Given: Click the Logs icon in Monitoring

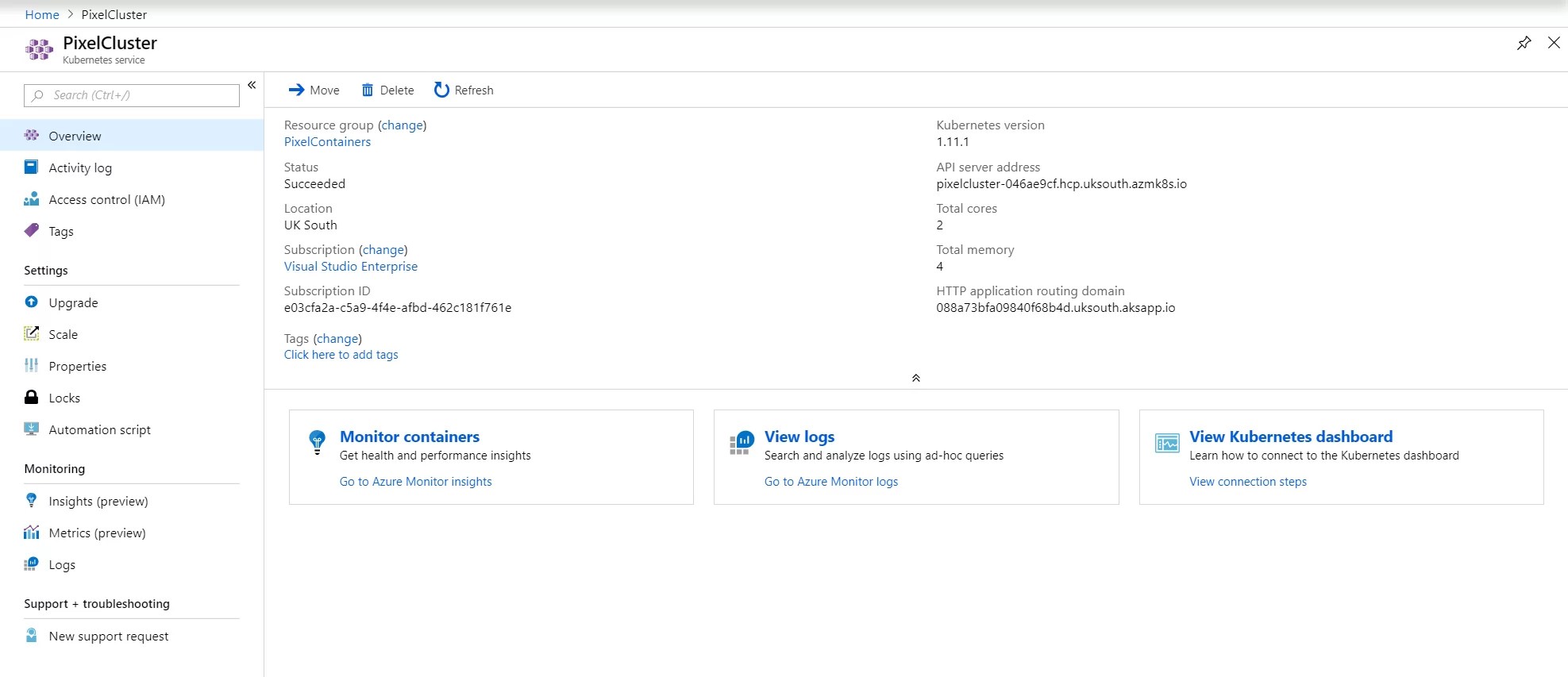Looking at the screenshot, I should [32, 564].
